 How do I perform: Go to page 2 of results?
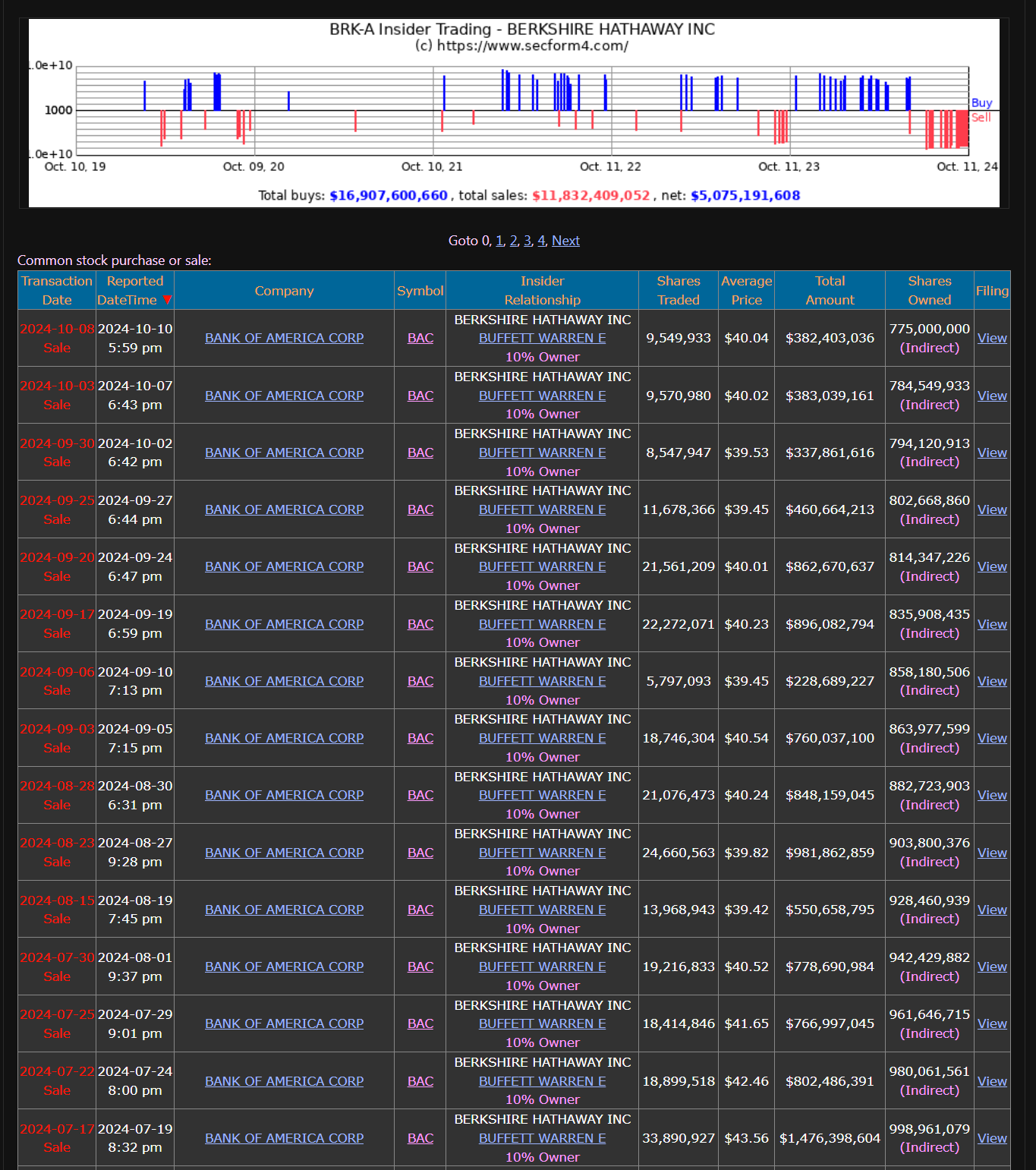coord(514,241)
